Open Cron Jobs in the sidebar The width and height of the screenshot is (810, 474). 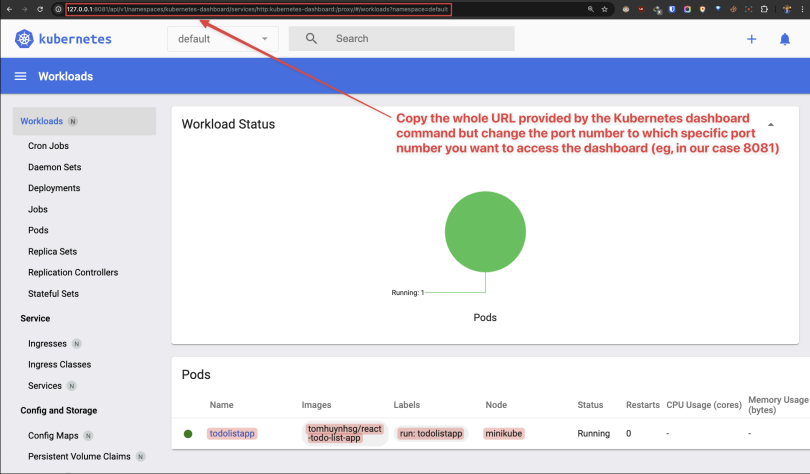48,146
